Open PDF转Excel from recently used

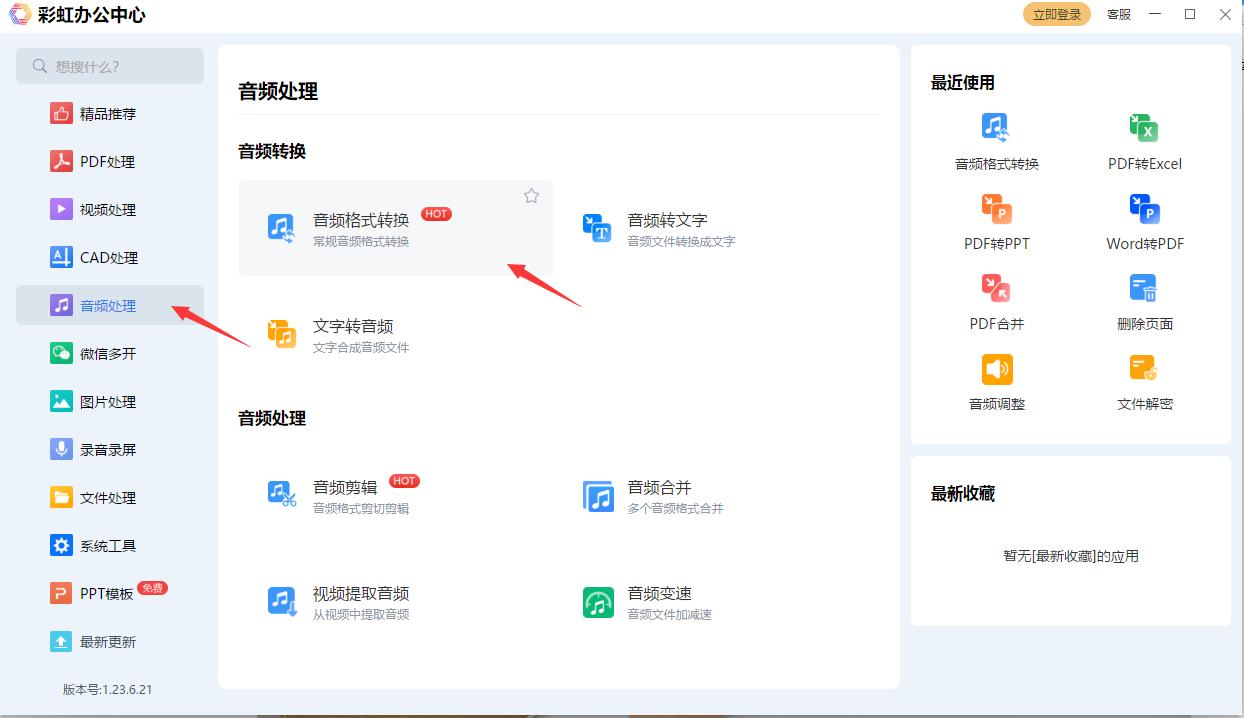(1143, 138)
